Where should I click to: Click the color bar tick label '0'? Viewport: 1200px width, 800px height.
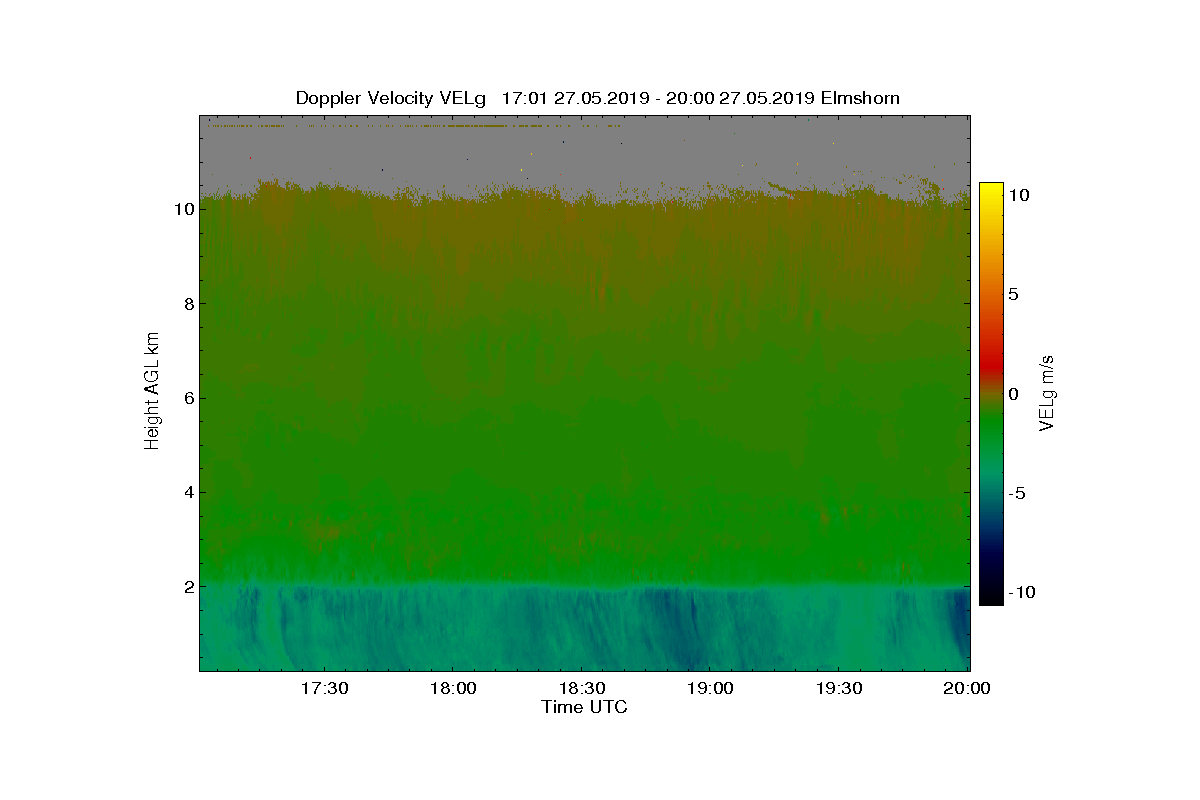(1013, 394)
